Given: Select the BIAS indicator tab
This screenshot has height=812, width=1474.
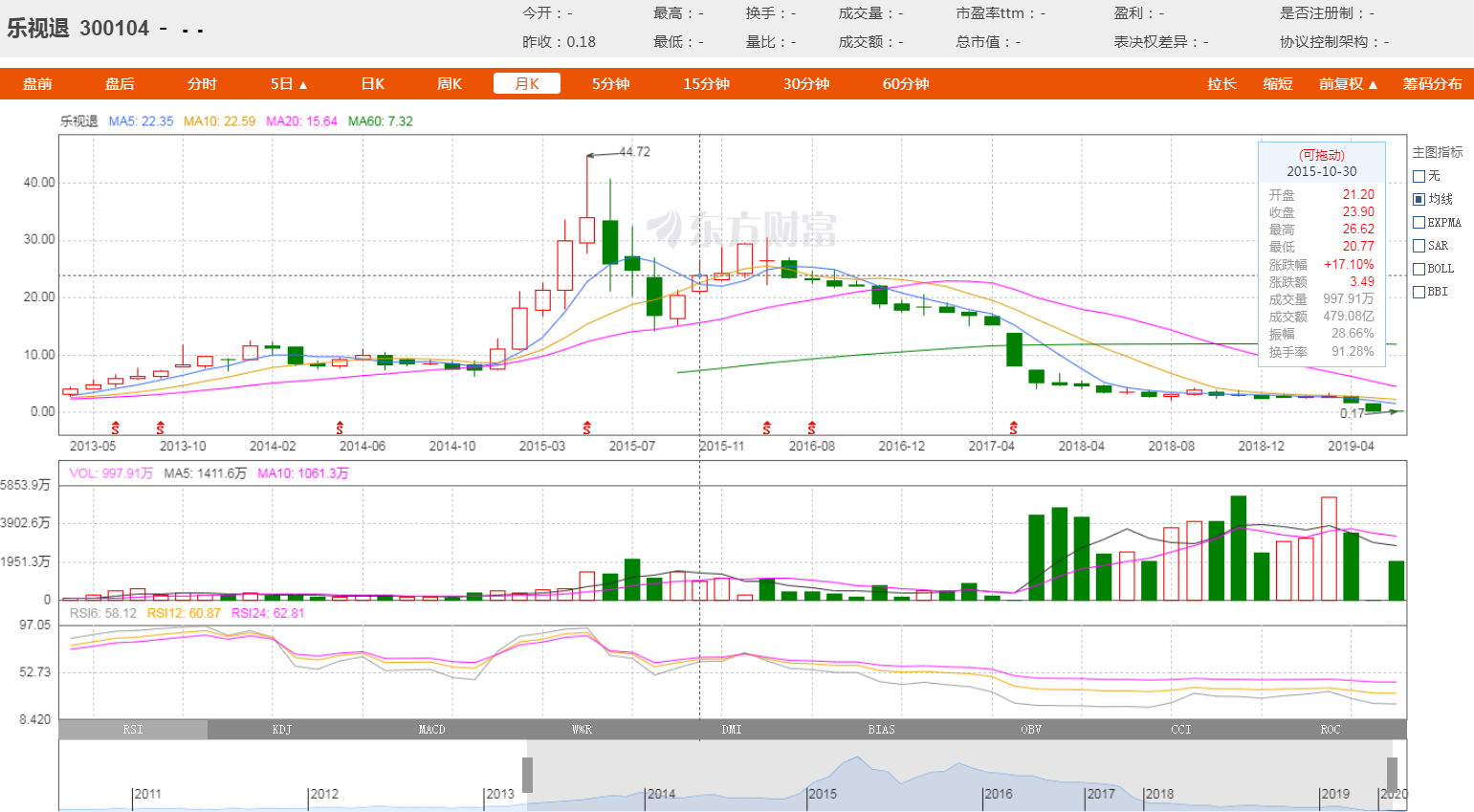Looking at the screenshot, I should click(881, 730).
